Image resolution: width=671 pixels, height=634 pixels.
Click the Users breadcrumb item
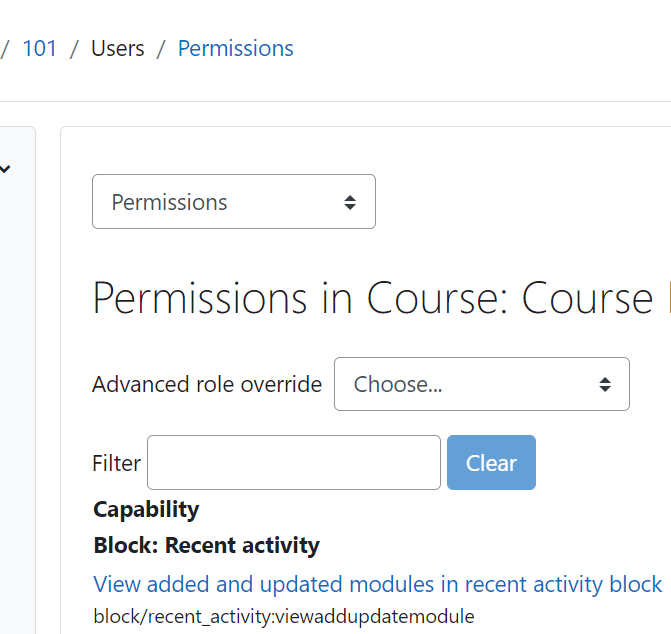pos(118,48)
